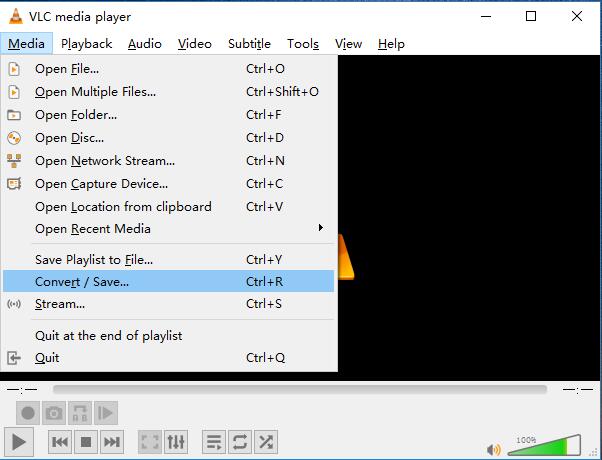Click the VLC cone icon in title bar
The height and width of the screenshot is (460, 602).
click(16, 17)
